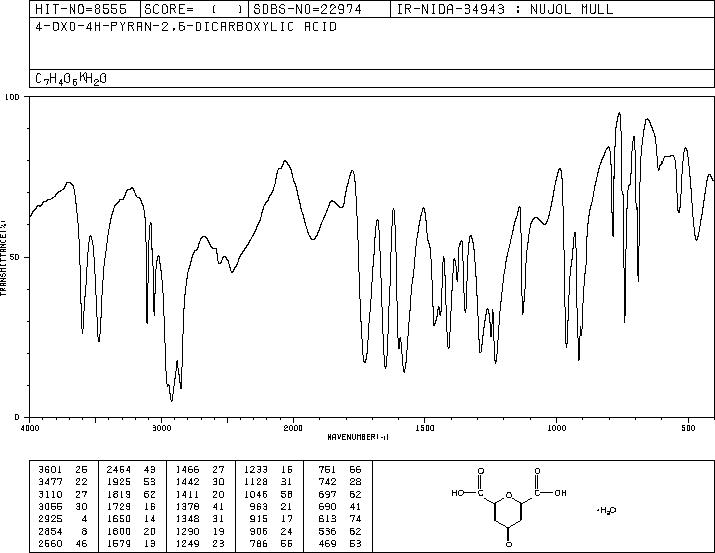Click the SCORE= ( ) header field
Screen dimensions: 715x553
(194, 9)
